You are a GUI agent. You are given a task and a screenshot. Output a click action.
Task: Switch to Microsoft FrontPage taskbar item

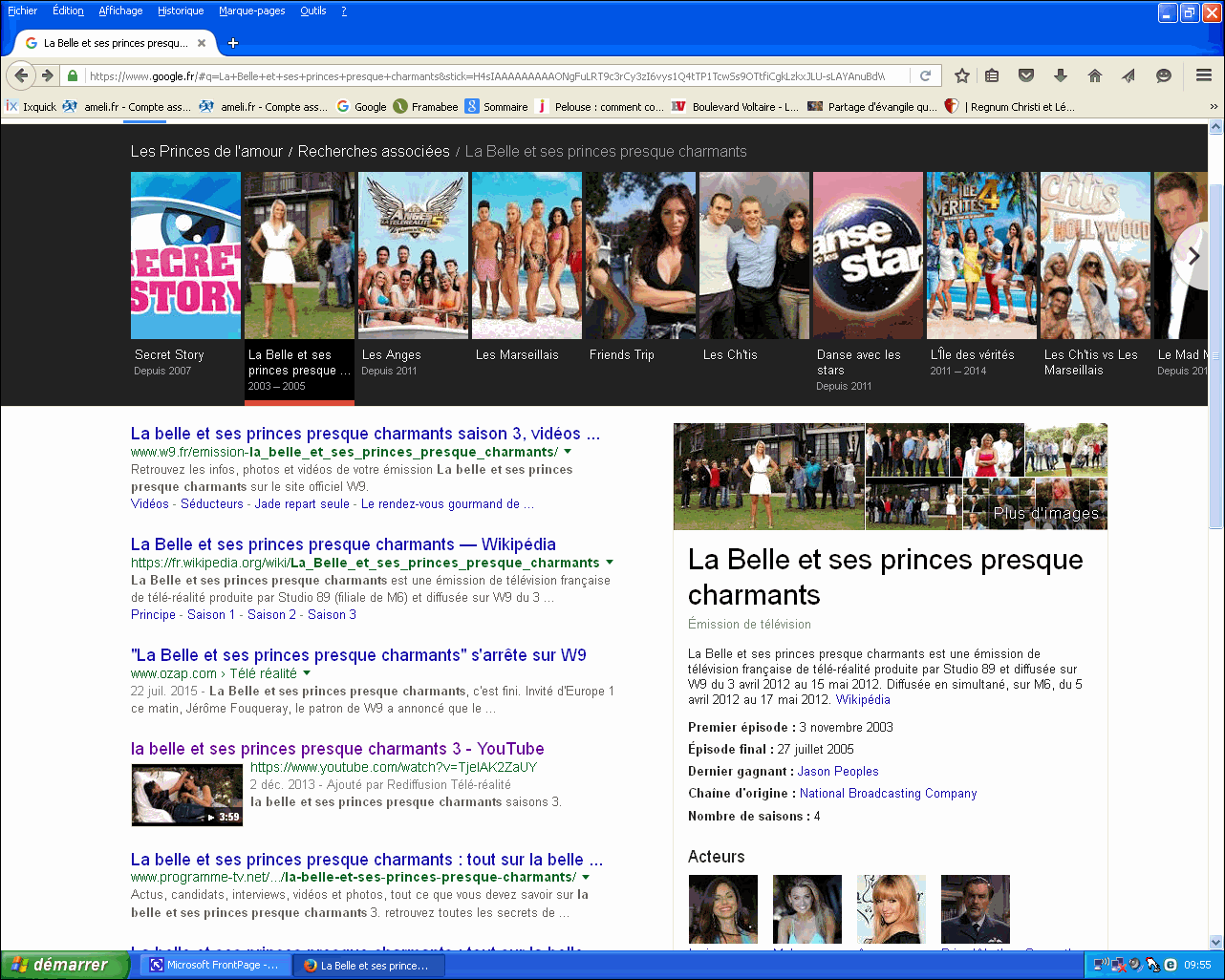pyautogui.click(x=214, y=965)
